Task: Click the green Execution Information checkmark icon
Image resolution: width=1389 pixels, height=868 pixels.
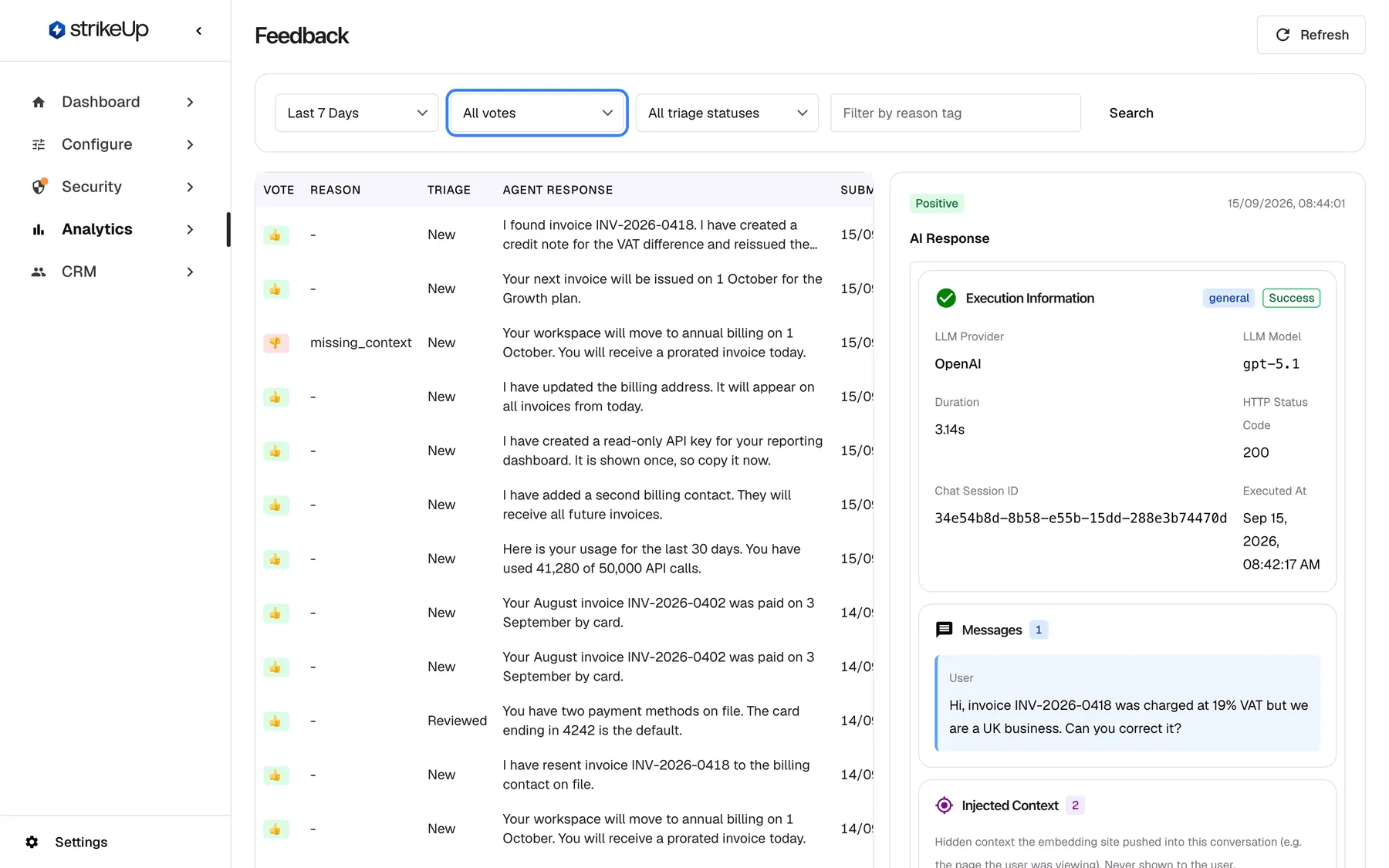Action: click(946, 298)
